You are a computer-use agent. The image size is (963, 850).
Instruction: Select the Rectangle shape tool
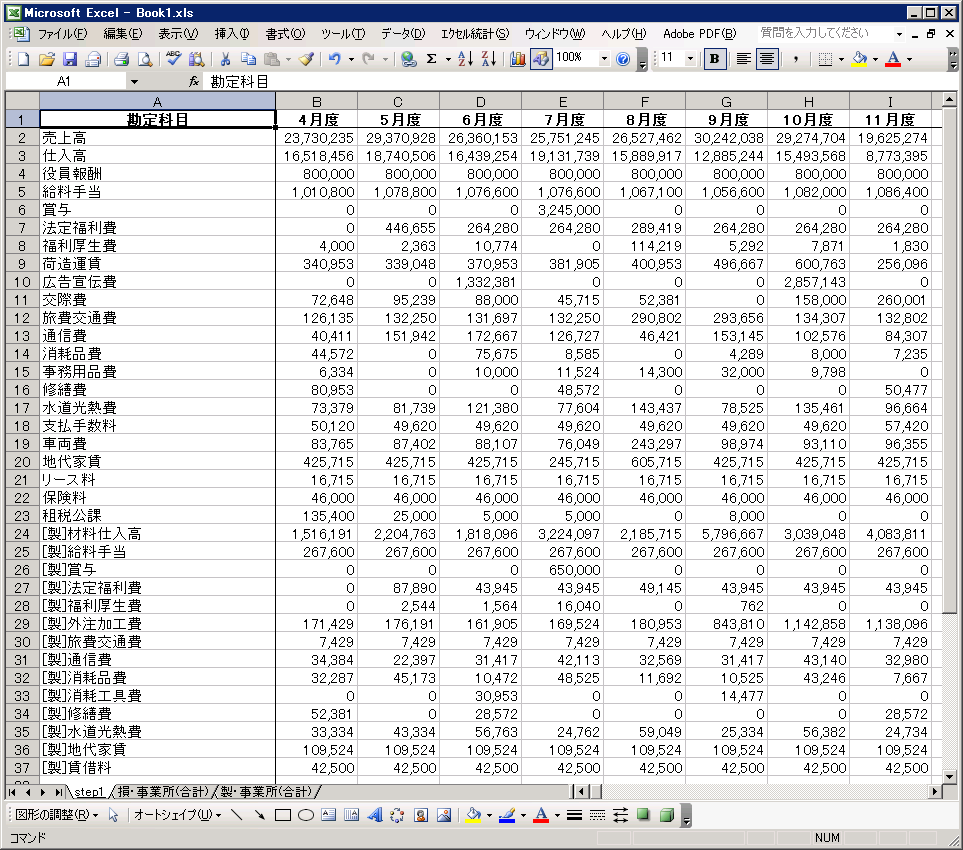tap(283, 815)
